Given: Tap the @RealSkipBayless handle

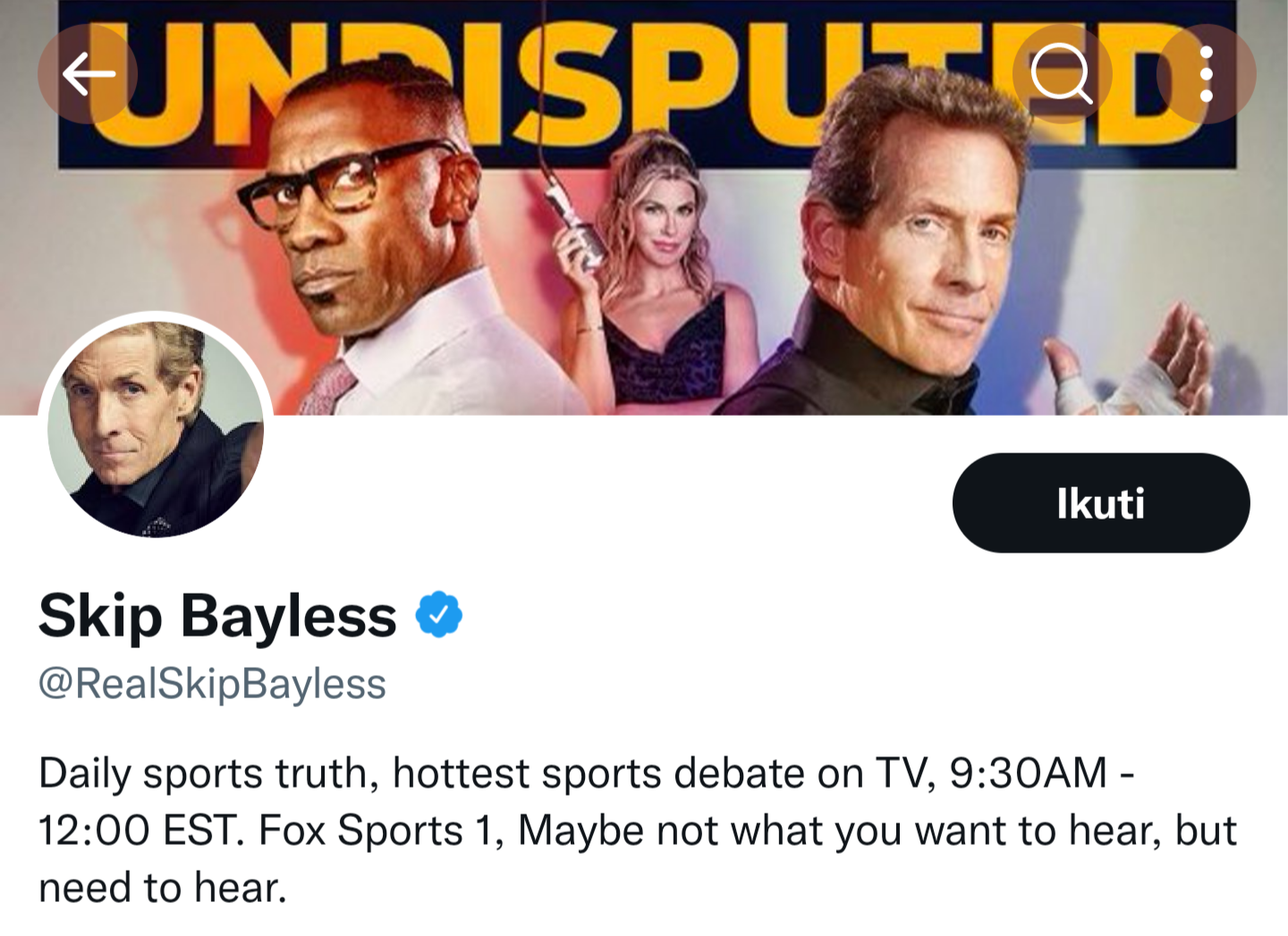Looking at the screenshot, I should 212,684.
